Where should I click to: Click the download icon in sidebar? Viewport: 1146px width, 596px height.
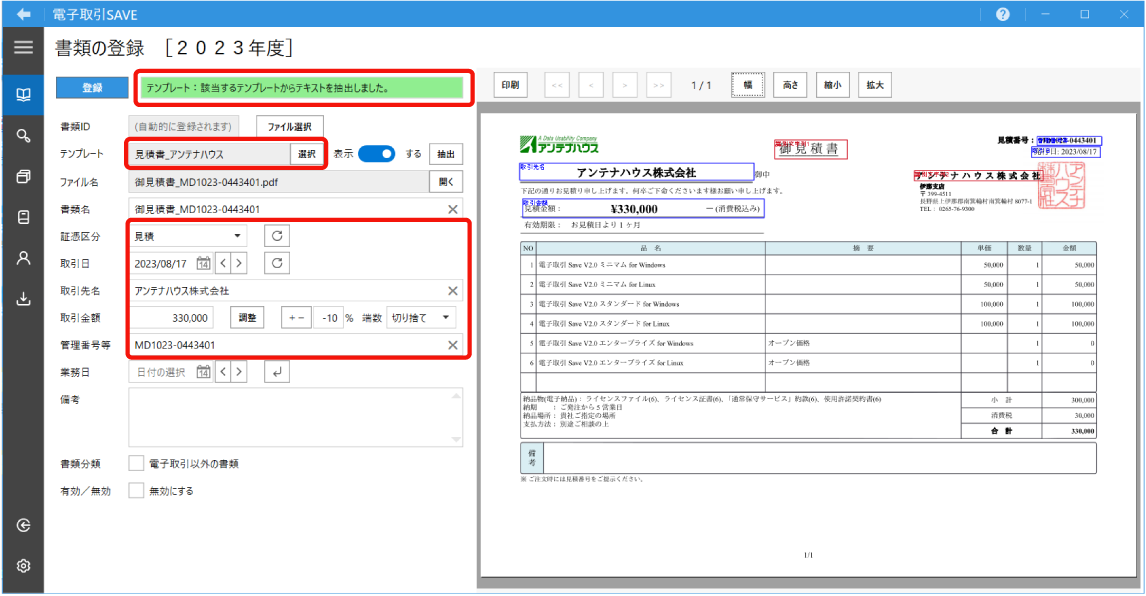23,298
